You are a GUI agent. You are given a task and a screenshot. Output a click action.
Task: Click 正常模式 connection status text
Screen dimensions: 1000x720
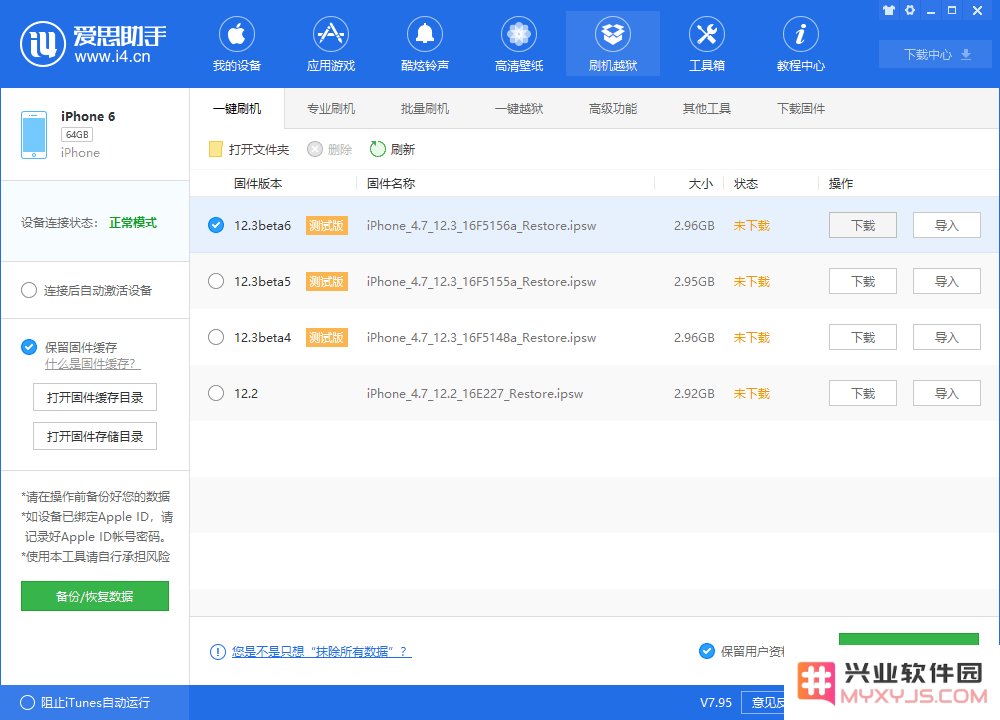click(133, 223)
